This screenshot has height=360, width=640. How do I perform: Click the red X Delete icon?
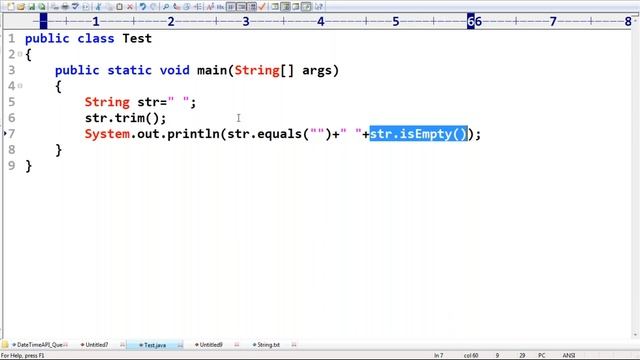click(x=130, y=7)
